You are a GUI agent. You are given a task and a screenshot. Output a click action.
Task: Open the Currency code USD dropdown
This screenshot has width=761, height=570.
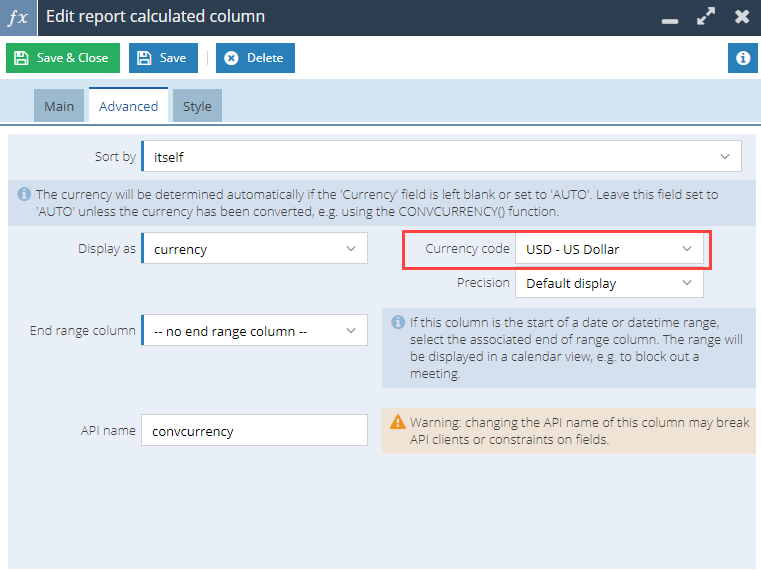click(609, 249)
